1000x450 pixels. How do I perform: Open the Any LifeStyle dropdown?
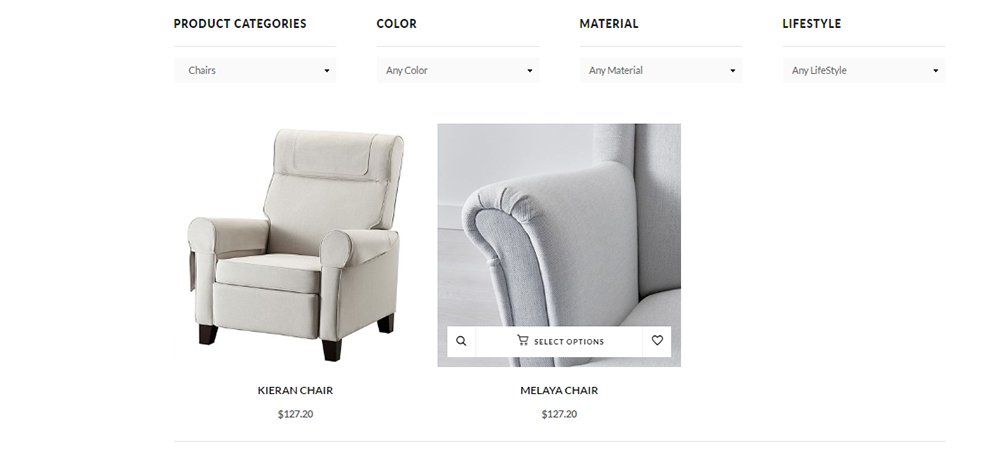point(864,71)
